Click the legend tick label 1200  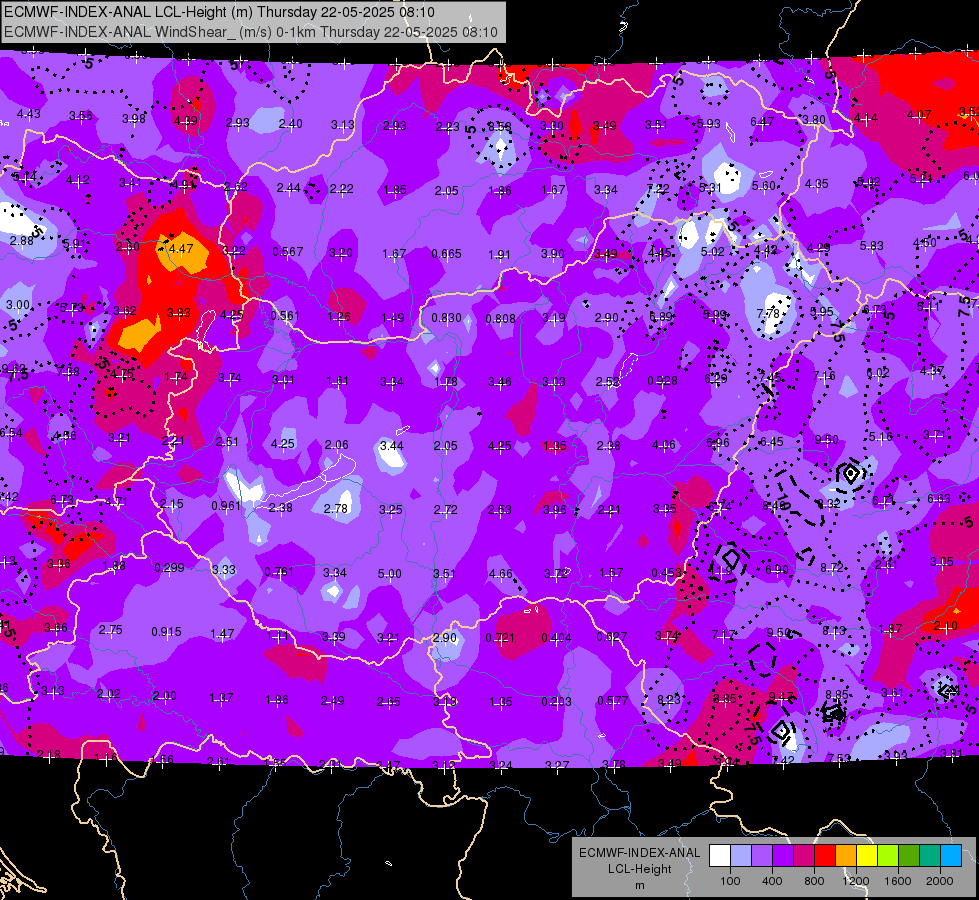coord(855,881)
